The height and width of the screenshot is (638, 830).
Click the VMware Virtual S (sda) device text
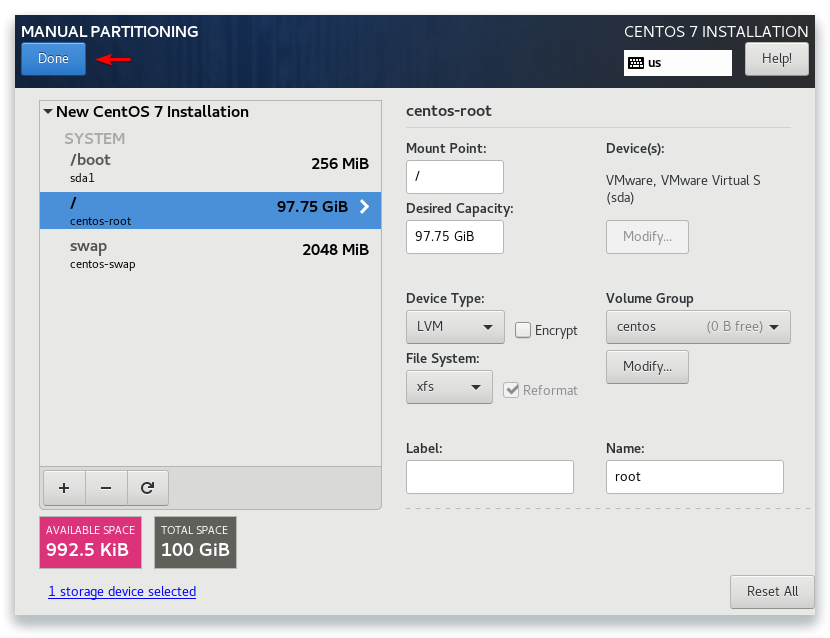683,189
